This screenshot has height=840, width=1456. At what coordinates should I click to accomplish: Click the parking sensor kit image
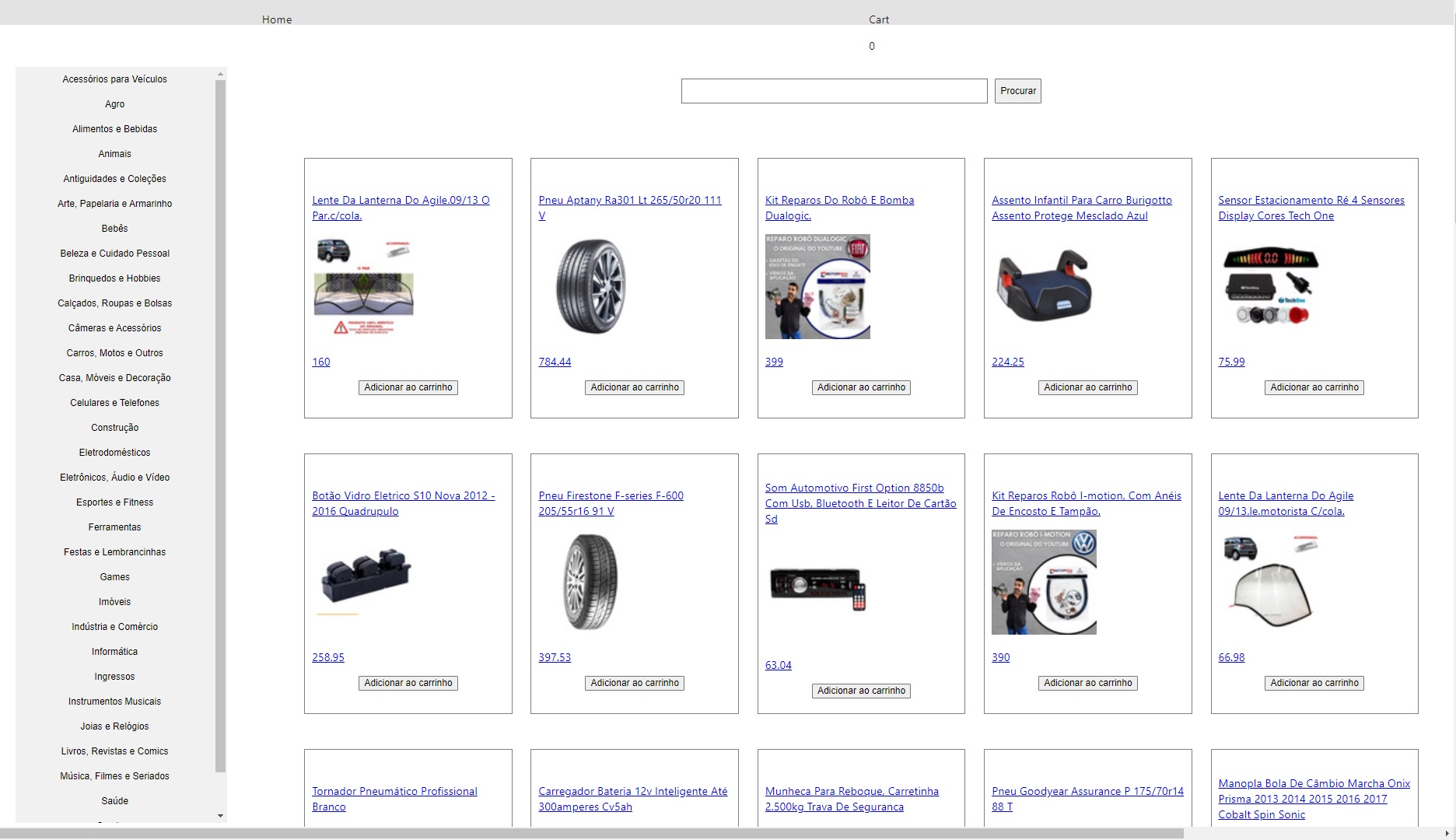click(1271, 286)
